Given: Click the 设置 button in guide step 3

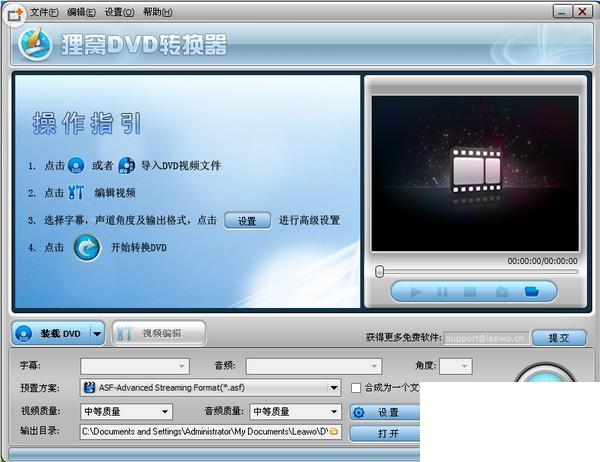Looking at the screenshot, I should point(248,221).
